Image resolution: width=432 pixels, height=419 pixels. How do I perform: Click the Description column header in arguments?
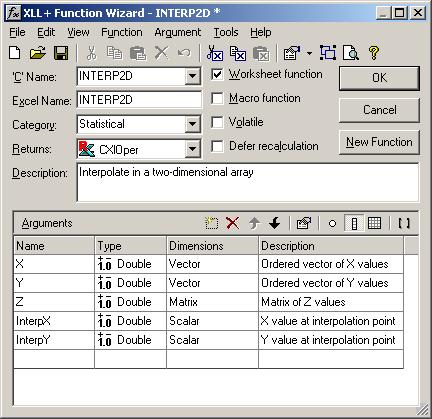point(331,246)
